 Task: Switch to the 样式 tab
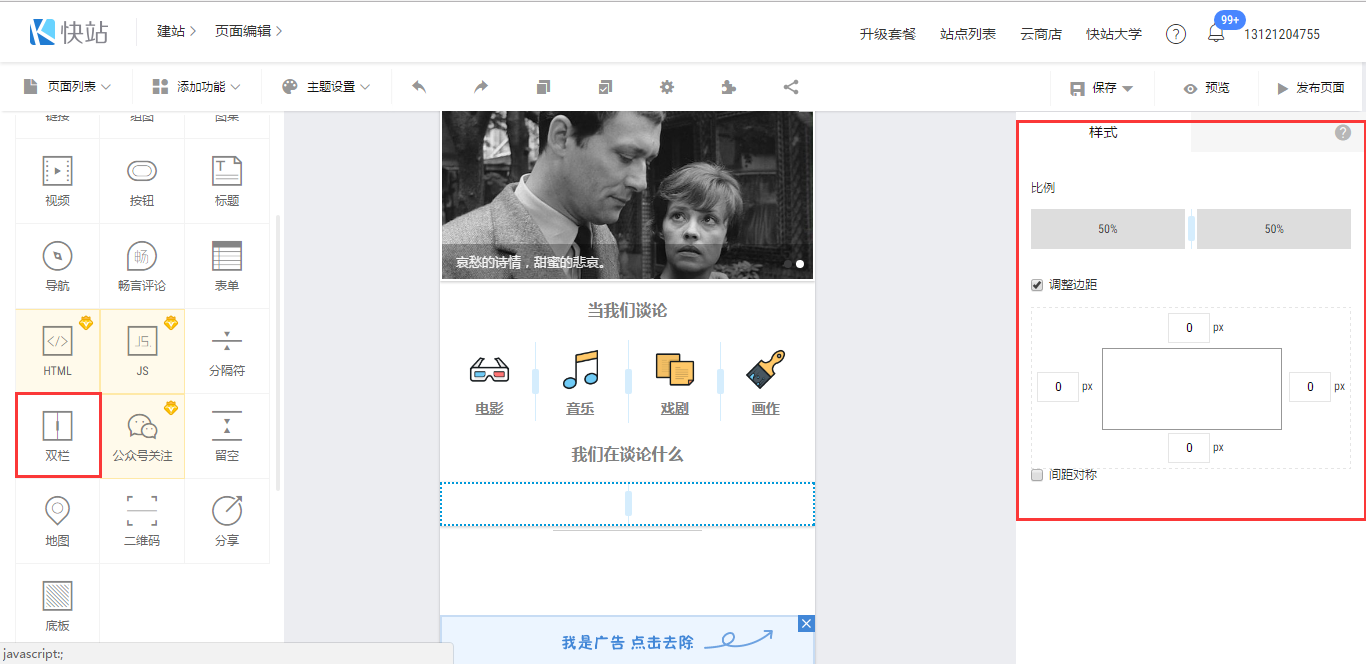[x=1103, y=133]
